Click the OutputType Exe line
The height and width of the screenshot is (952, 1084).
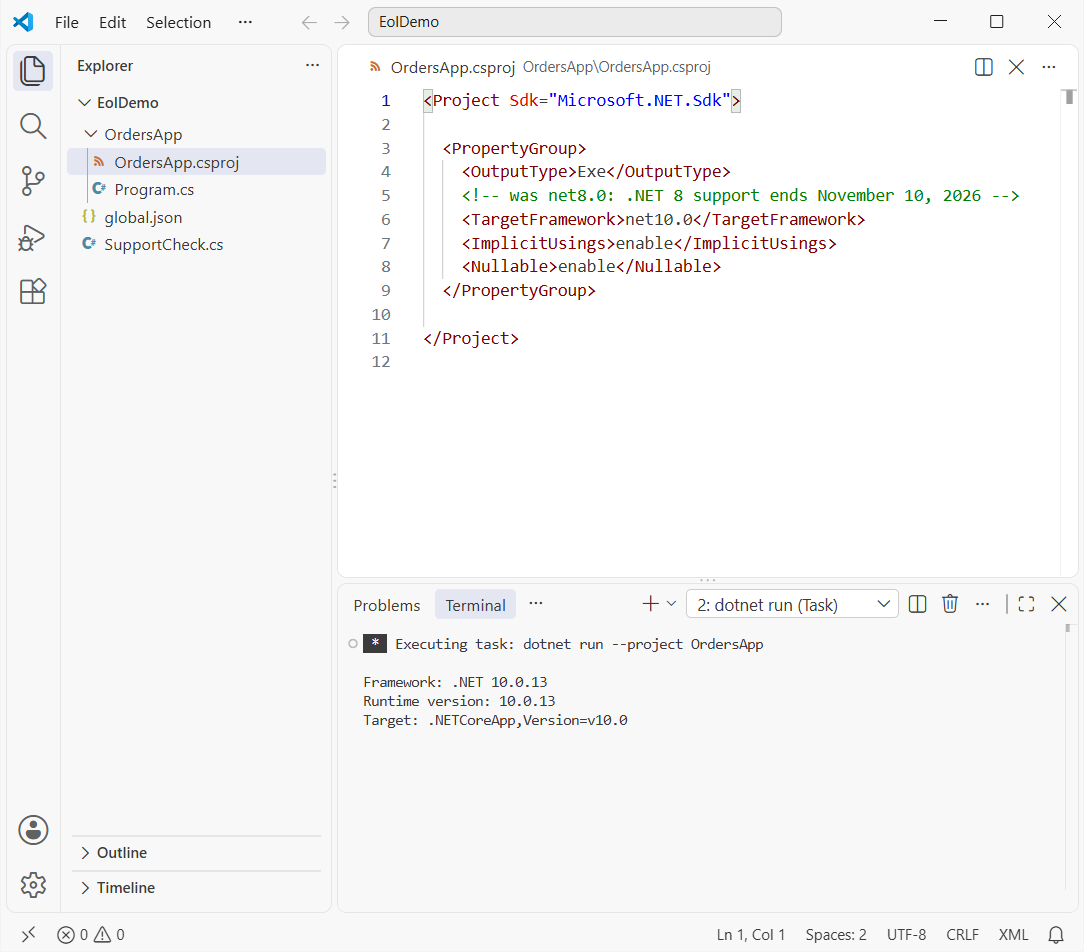(x=596, y=171)
